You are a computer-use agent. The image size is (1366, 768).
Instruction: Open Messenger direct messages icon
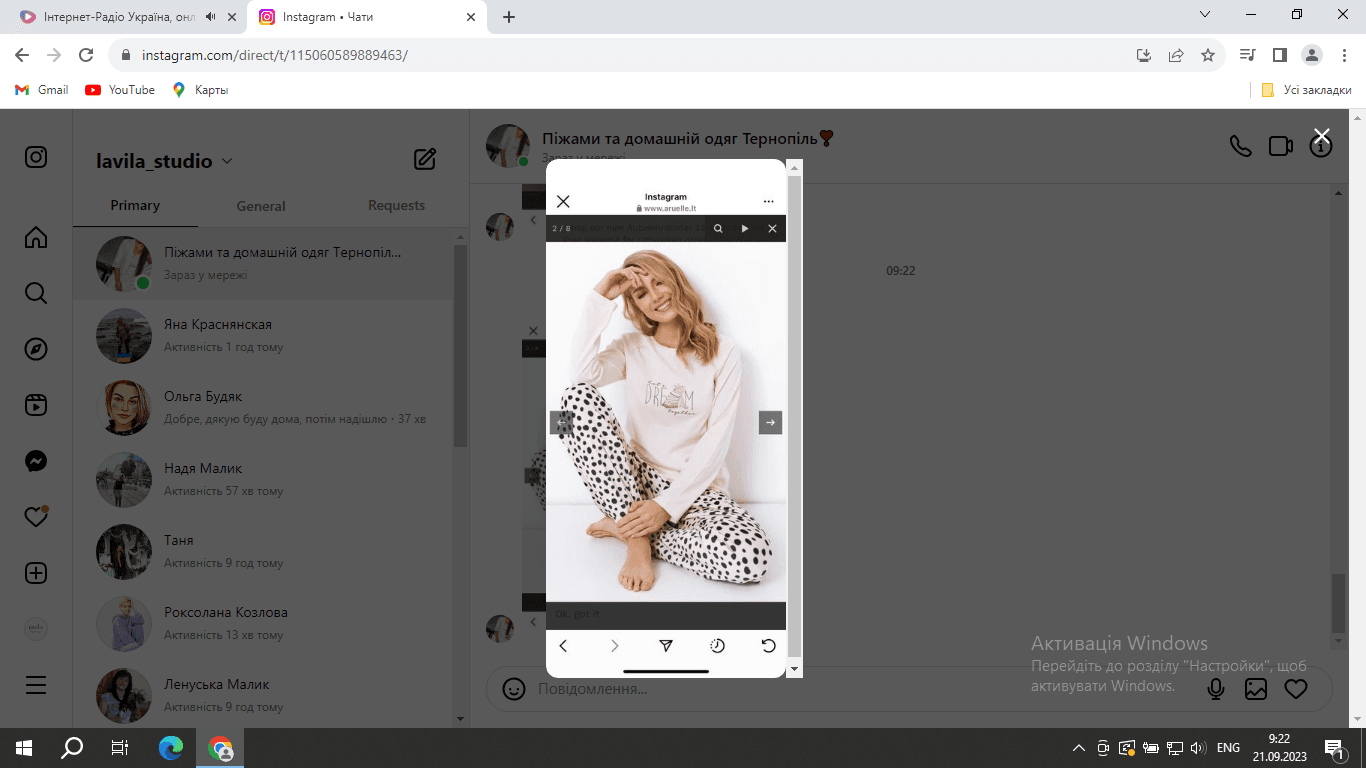[x=36, y=461]
